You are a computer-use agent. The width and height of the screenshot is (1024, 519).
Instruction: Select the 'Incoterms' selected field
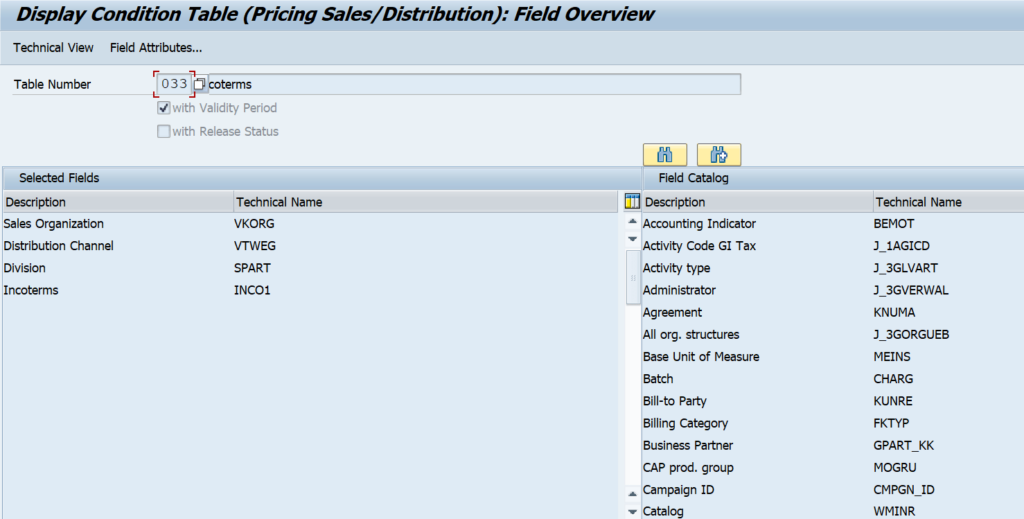tap(31, 290)
